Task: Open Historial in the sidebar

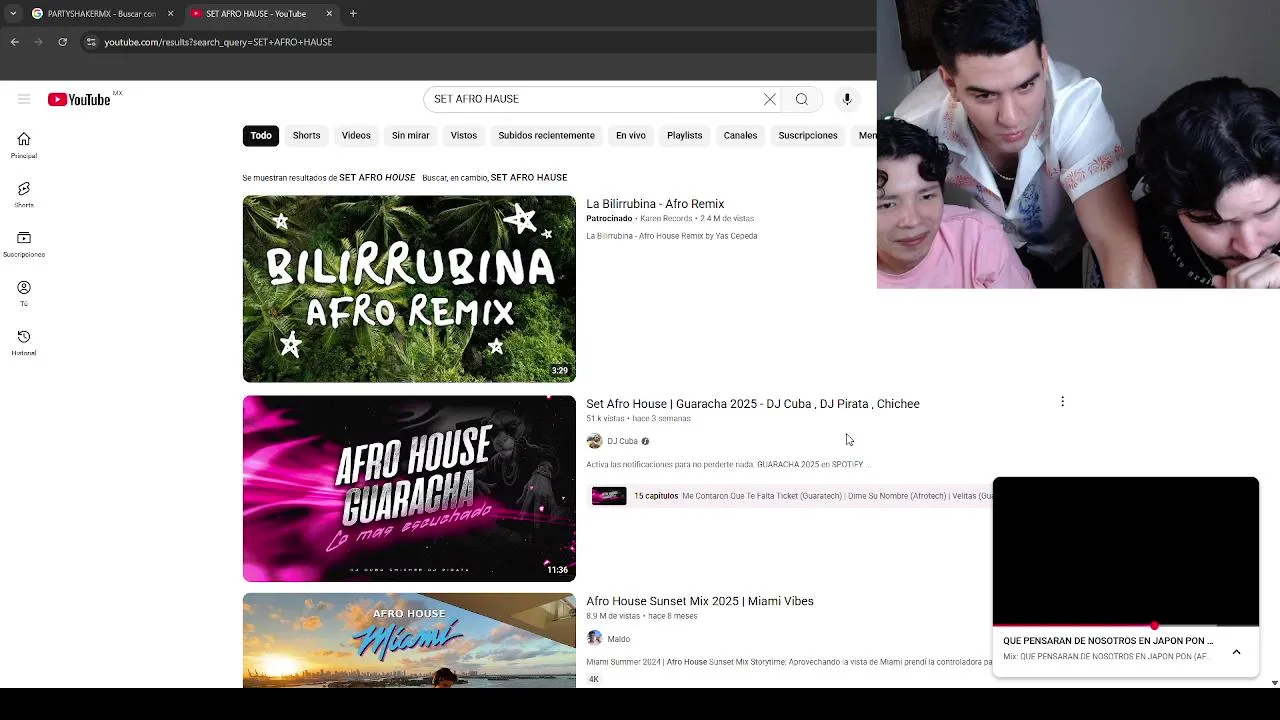Action: [24, 342]
